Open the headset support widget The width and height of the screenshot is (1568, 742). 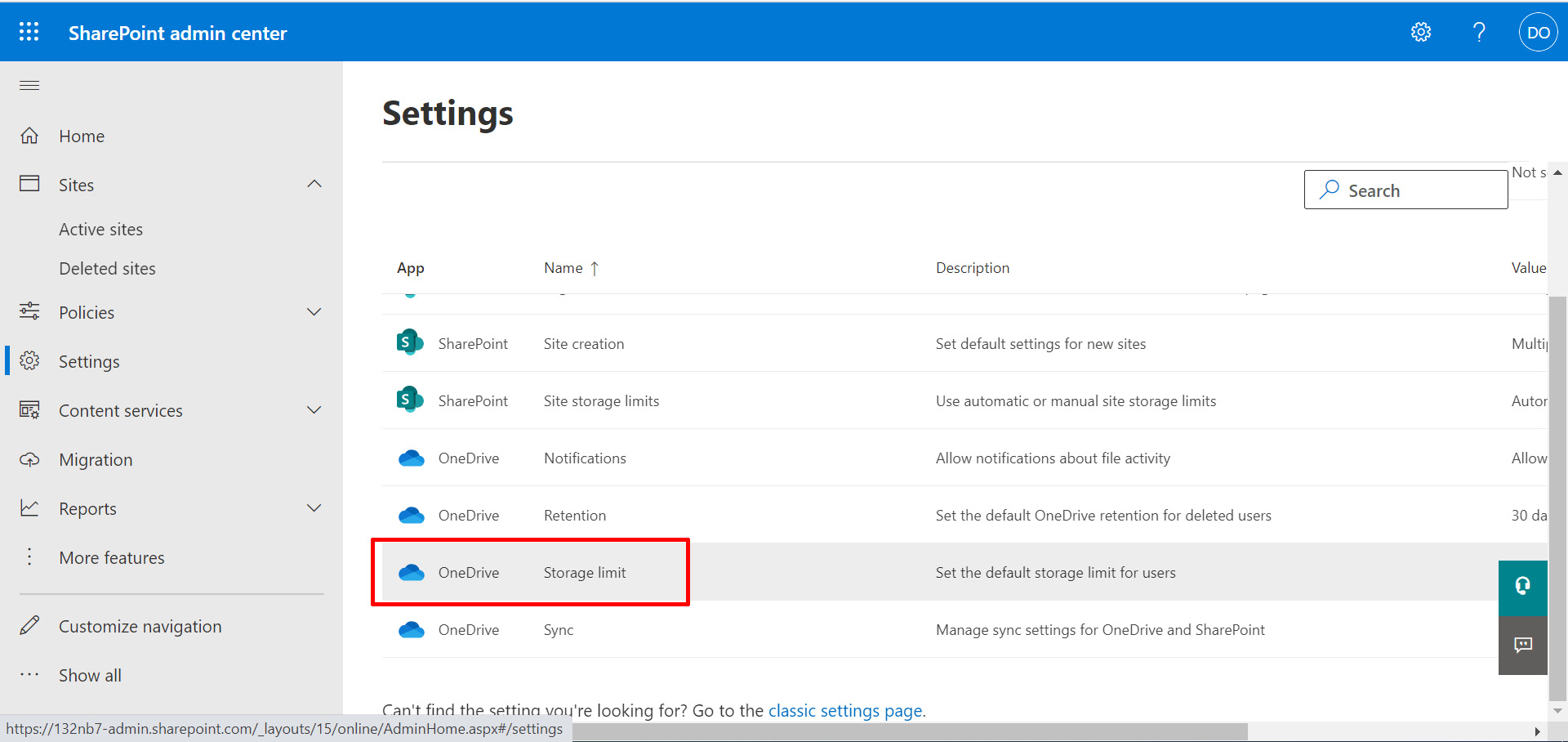1523,588
